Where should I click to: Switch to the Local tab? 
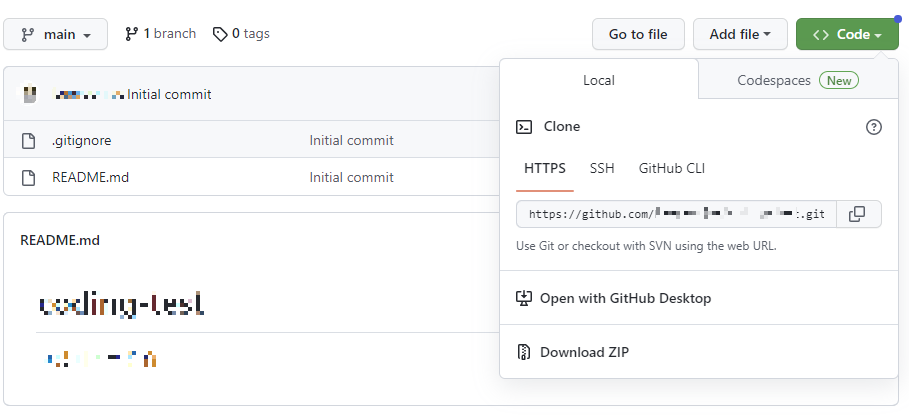(599, 80)
